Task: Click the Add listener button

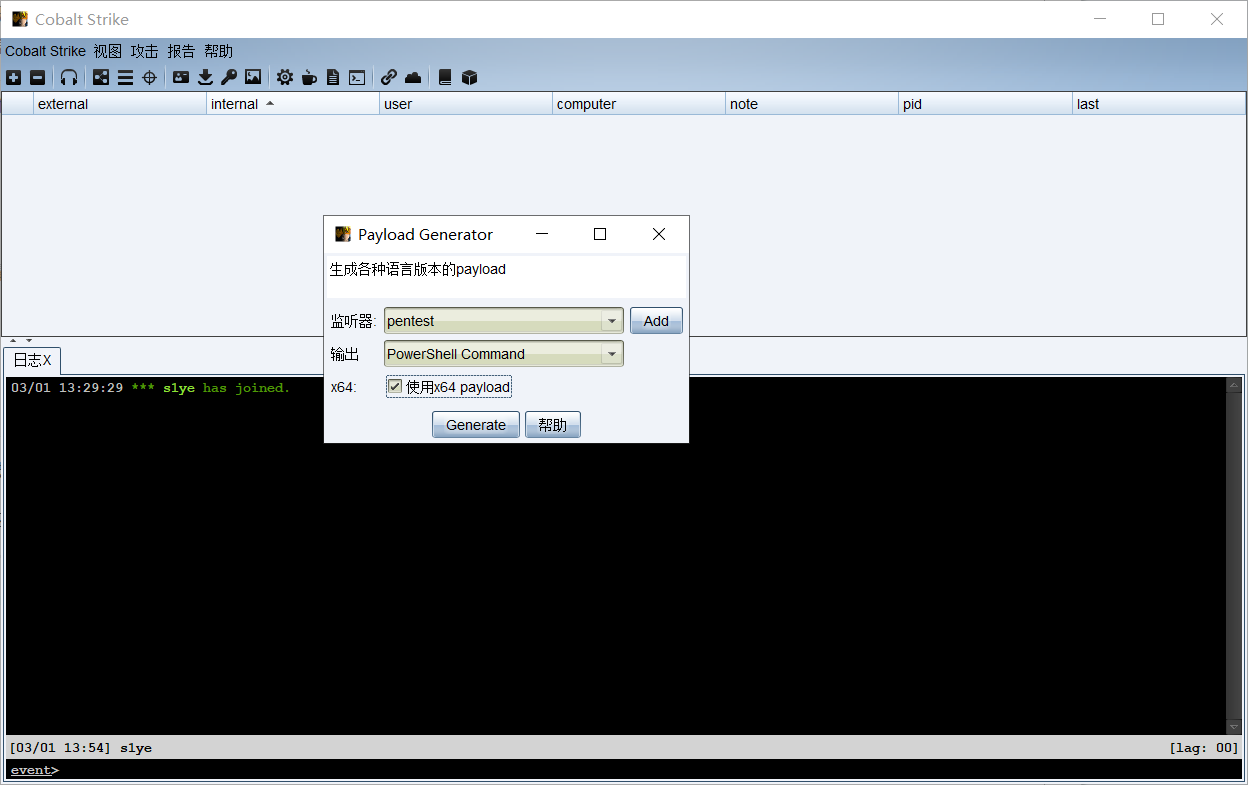Action: tap(656, 321)
